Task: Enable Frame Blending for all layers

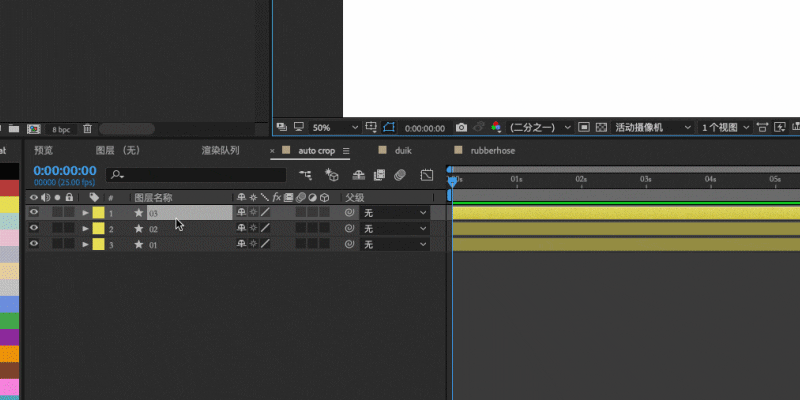Action: (x=379, y=175)
